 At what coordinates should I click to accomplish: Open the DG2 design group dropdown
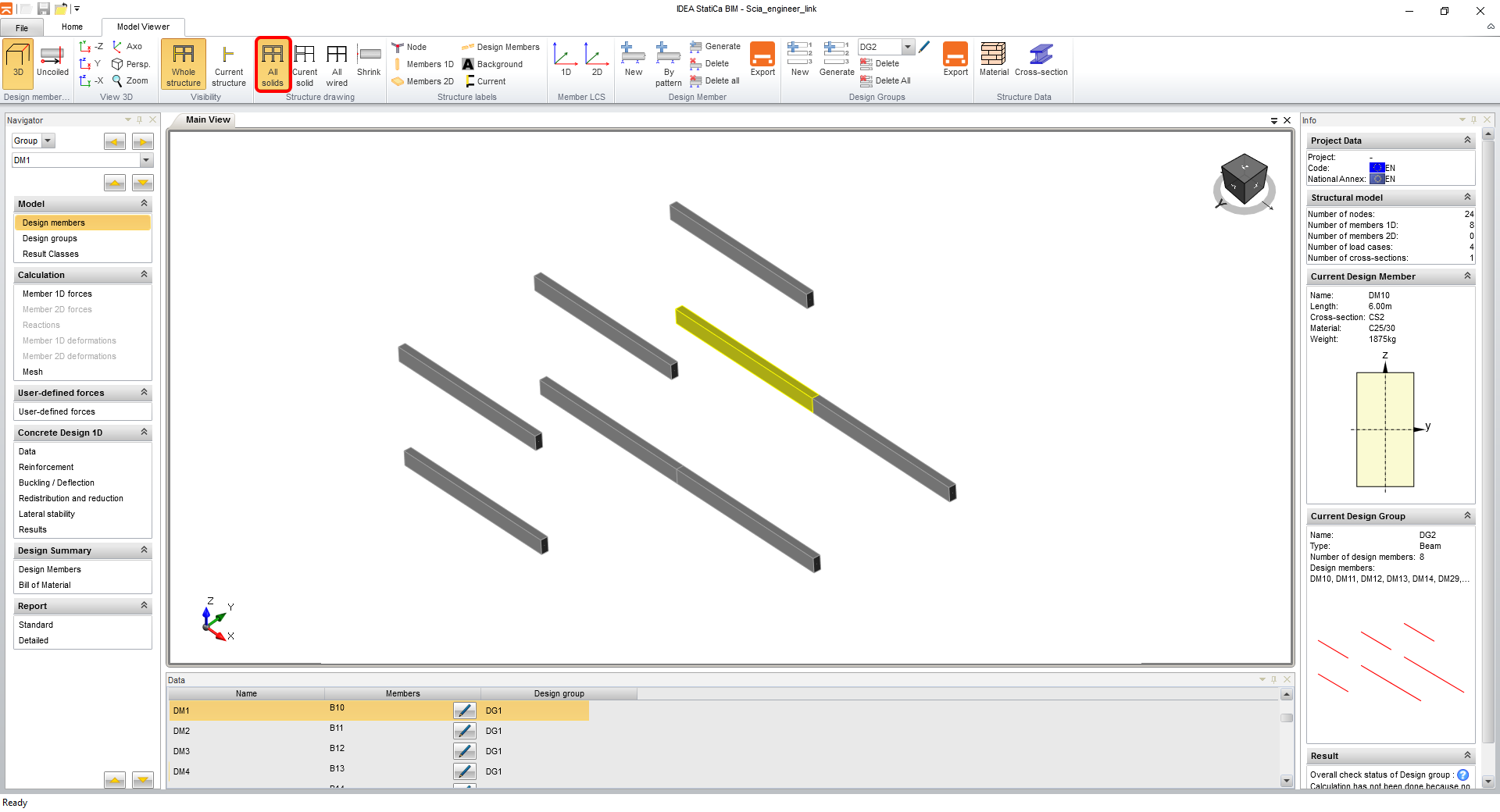tap(908, 47)
